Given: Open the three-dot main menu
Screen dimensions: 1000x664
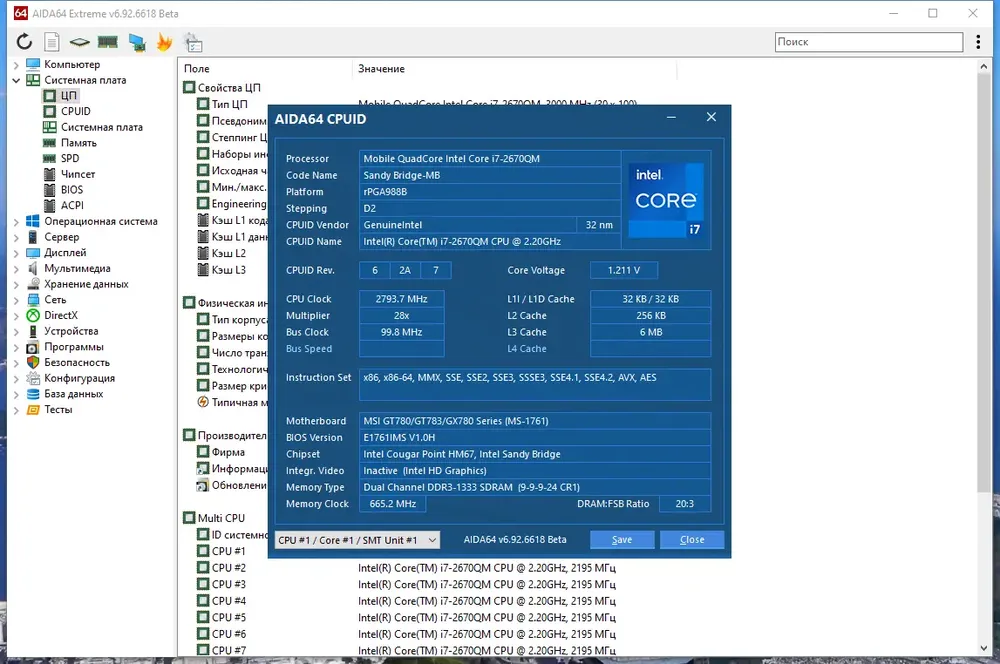Looking at the screenshot, I should tap(978, 42).
